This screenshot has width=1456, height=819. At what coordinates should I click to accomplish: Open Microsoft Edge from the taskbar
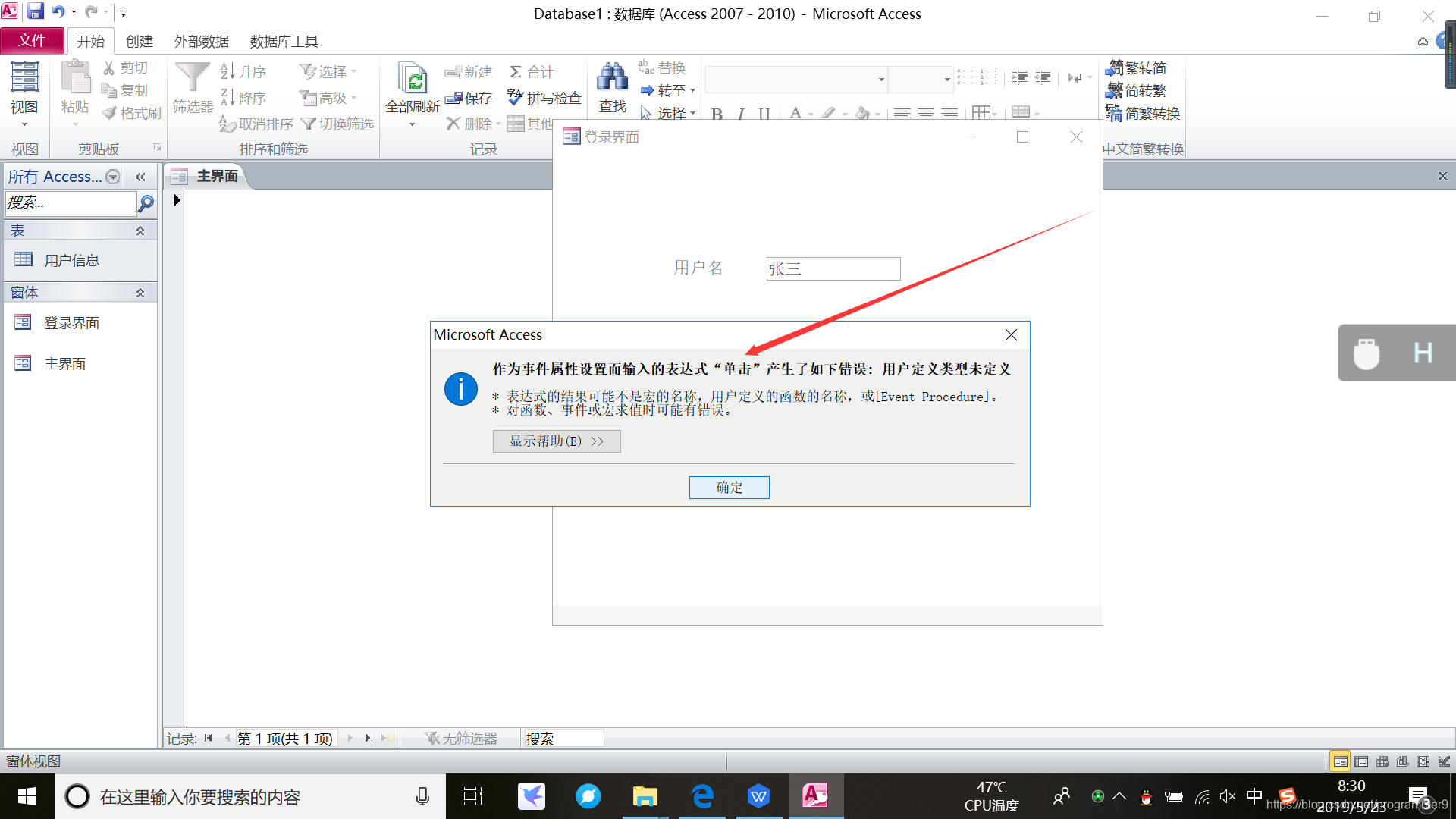point(702,796)
